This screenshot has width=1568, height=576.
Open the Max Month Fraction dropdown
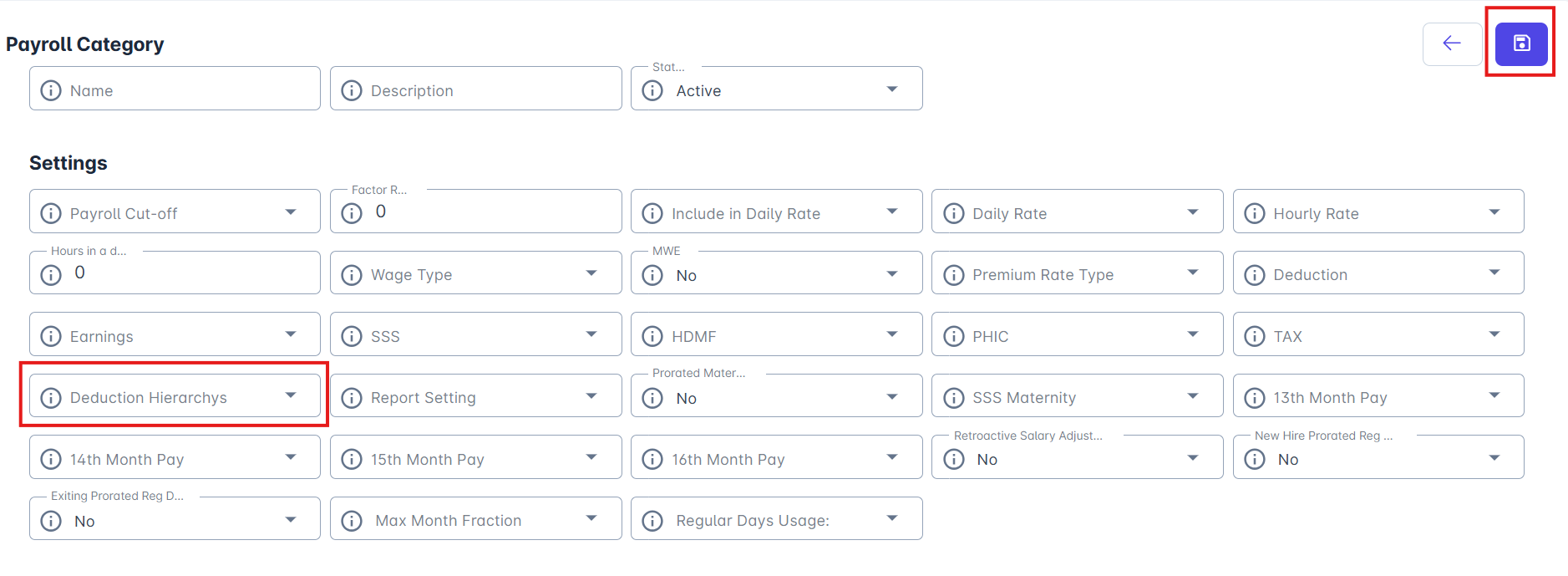(591, 519)
